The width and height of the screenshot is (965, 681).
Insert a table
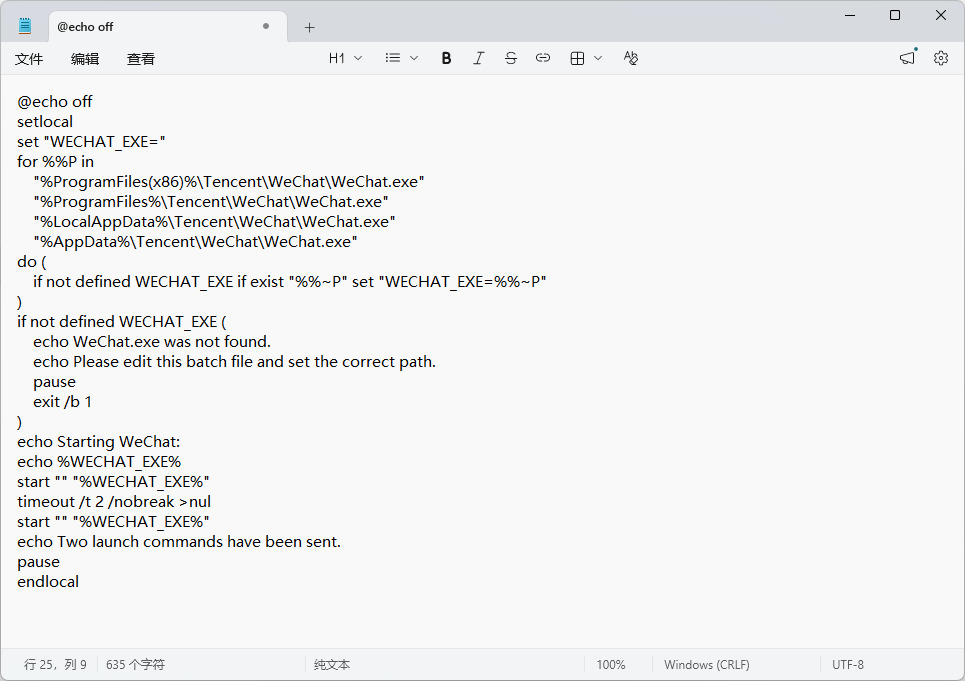577,58
